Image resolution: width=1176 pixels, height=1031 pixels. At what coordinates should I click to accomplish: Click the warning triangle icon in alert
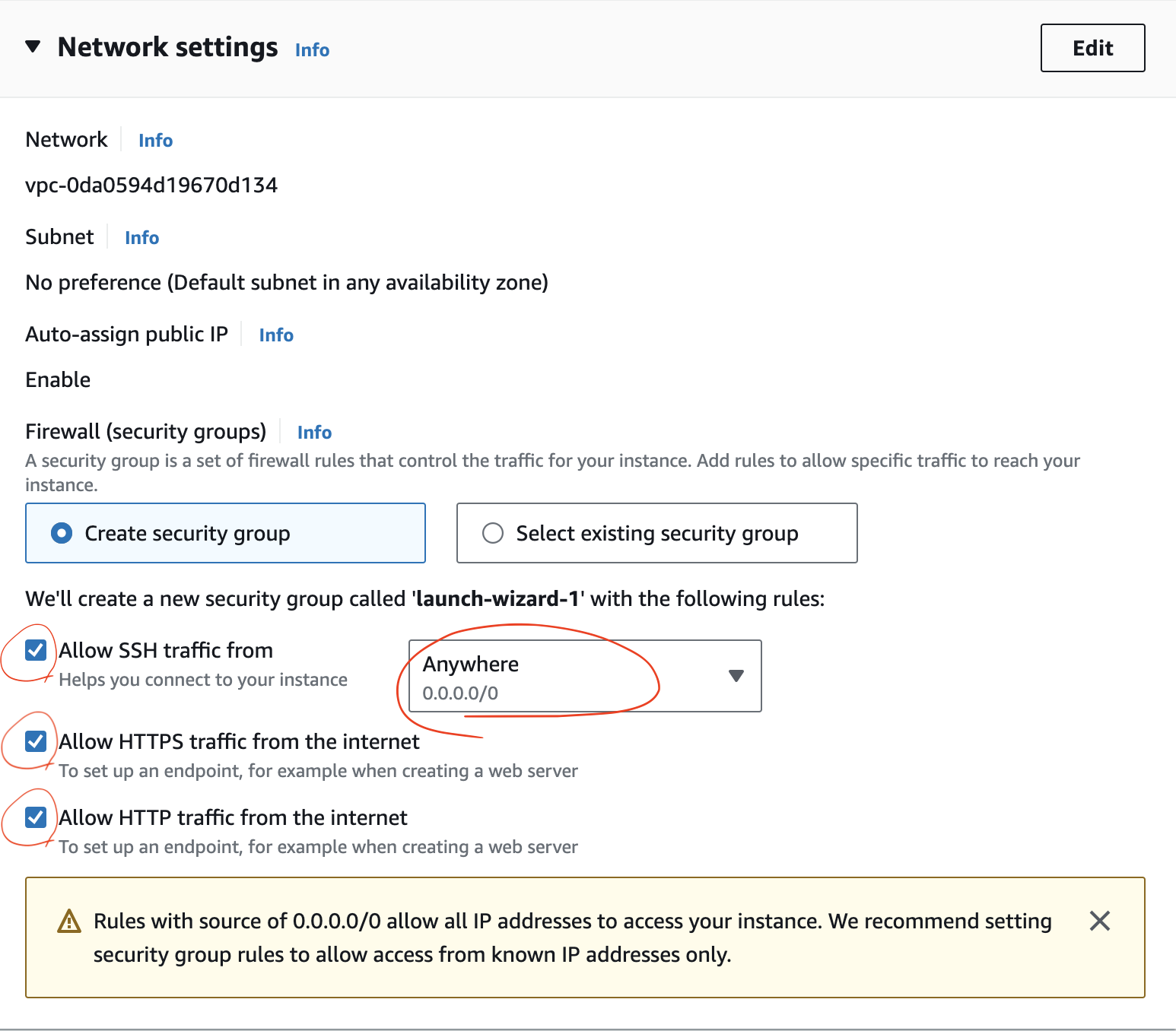[x=69, y=922]
